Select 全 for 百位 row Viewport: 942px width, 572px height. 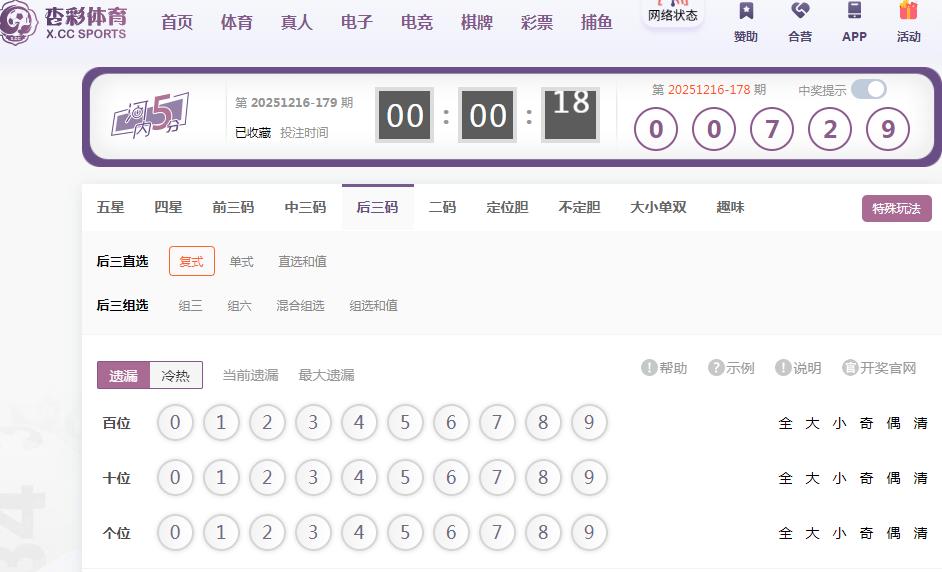pos(785,423)
